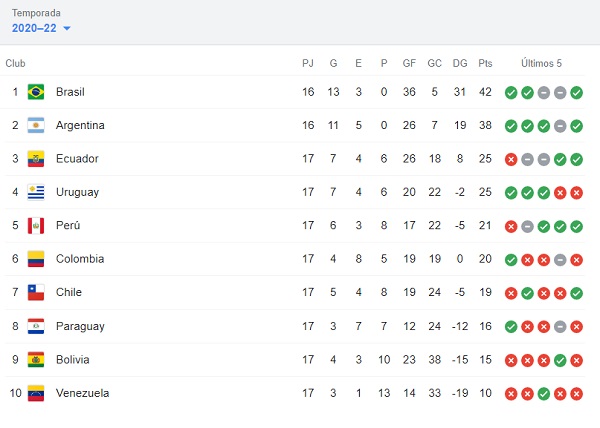Open the Venezuela team link
The height and width of the screenshot is (428, 600).
(x=82, y=393)
